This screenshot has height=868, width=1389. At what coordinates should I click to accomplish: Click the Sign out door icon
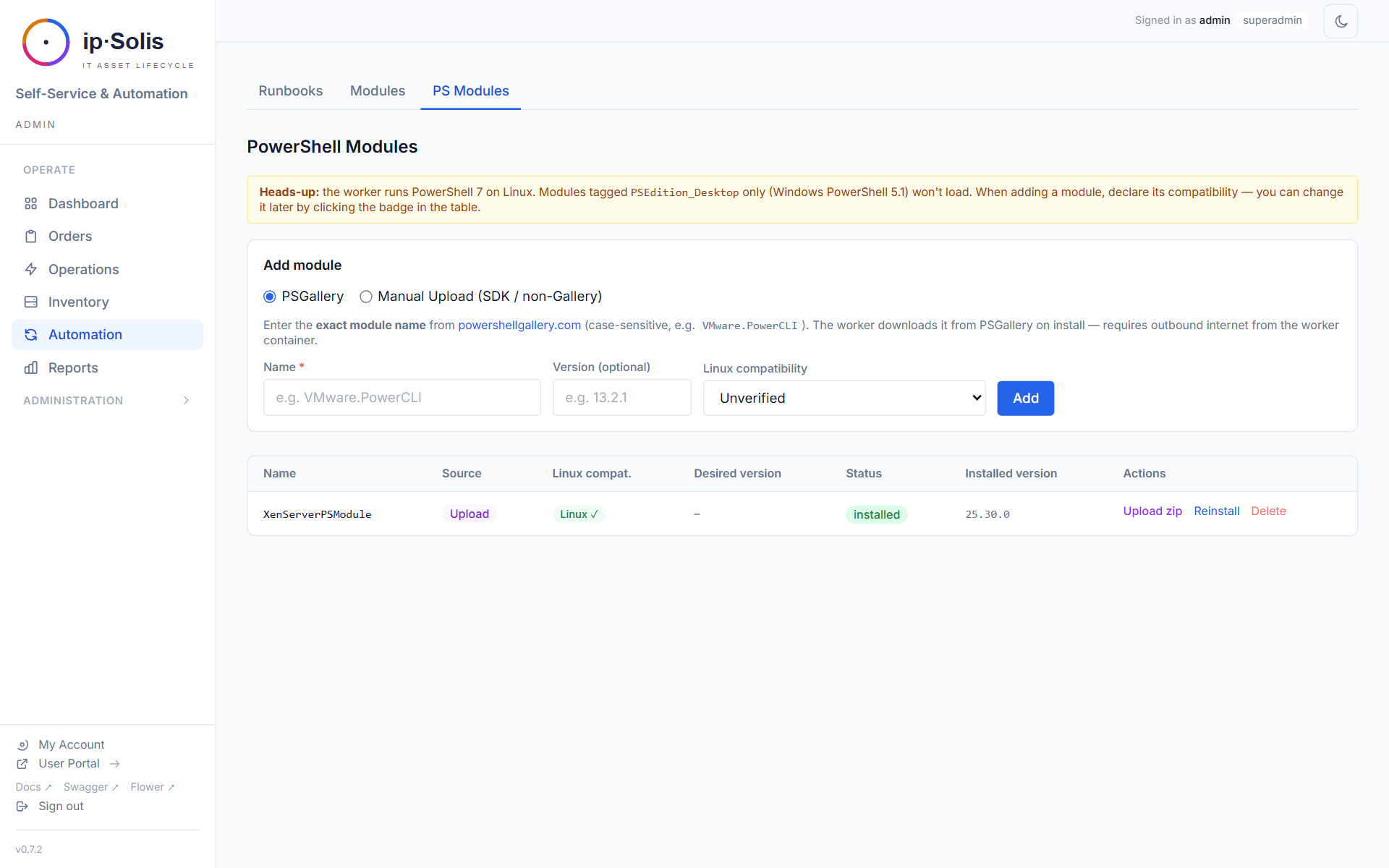pos(22,807)
